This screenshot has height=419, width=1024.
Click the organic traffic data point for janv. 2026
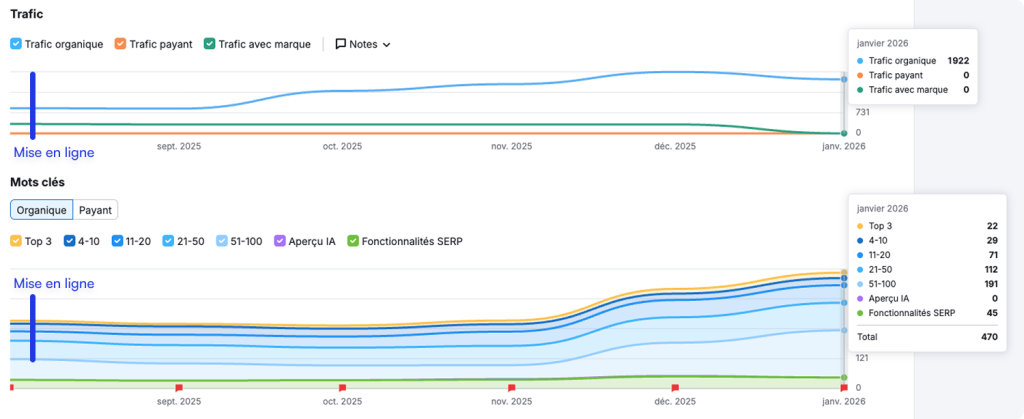(844, 79)
